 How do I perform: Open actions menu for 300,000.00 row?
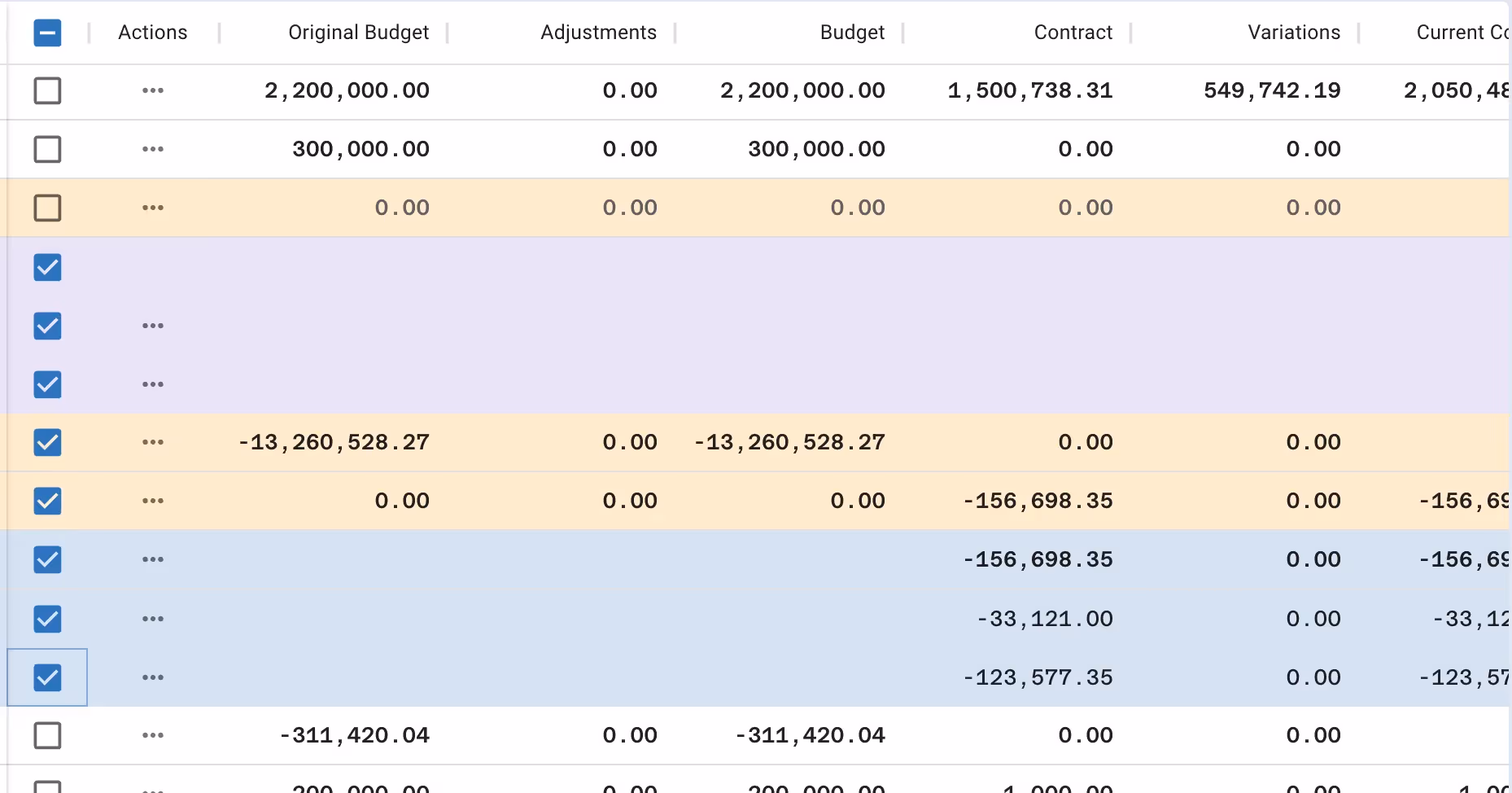153,149
